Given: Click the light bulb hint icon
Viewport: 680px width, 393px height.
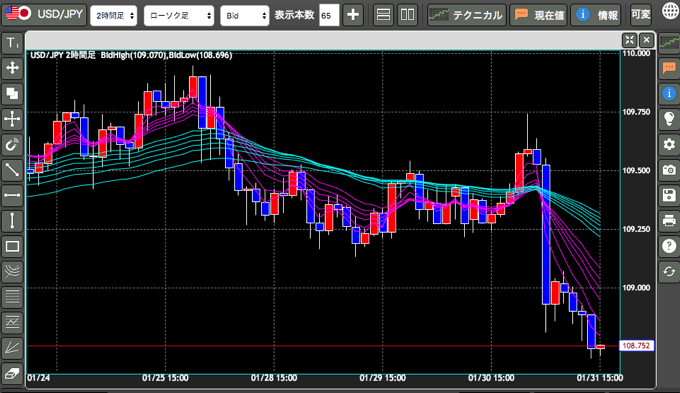Looking at the screenshot, I should pyautogui.click(x=669, y=119).
